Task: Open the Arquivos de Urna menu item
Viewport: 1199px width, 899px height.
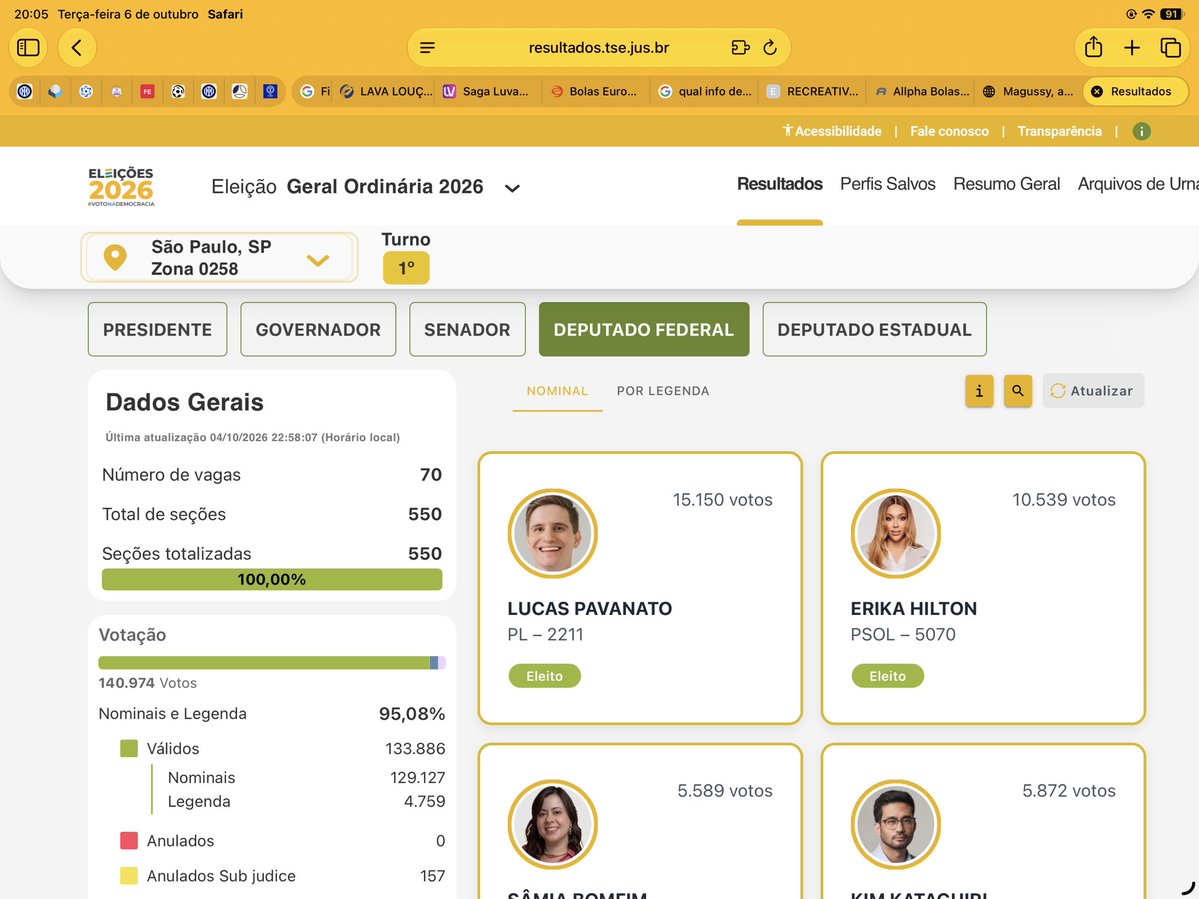Action: click(x=1138, y=184)
